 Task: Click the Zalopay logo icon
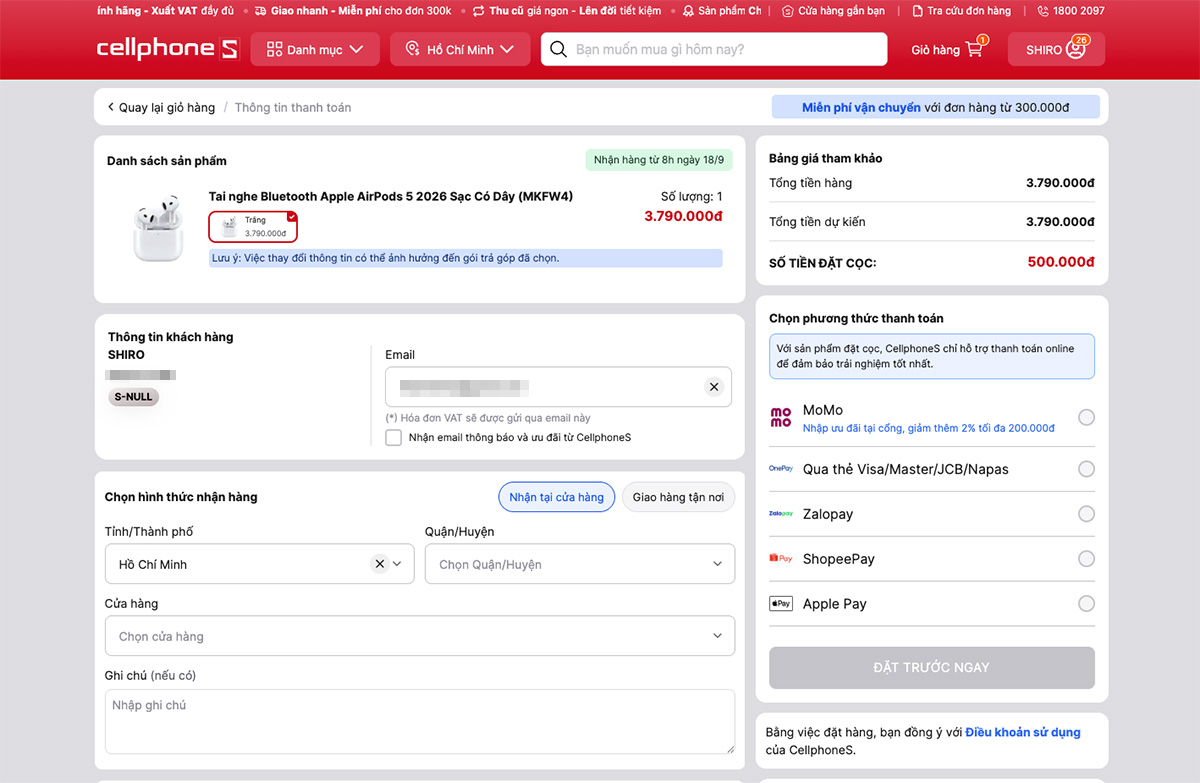coord(780,513)
